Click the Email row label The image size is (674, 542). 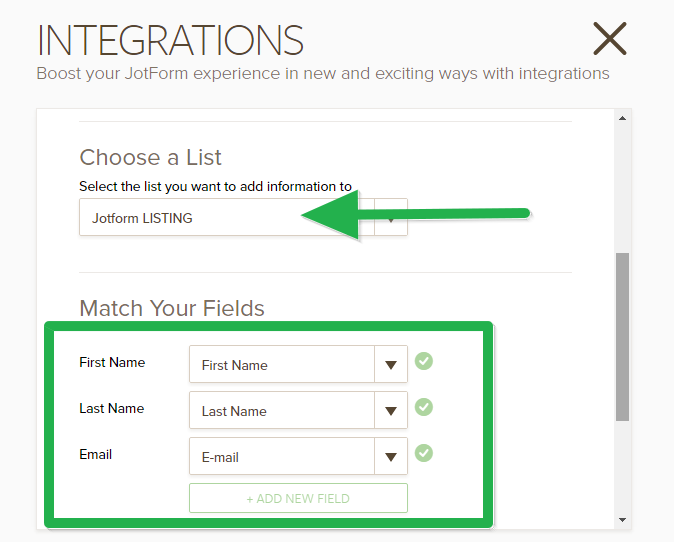click(x=96, y=454)
